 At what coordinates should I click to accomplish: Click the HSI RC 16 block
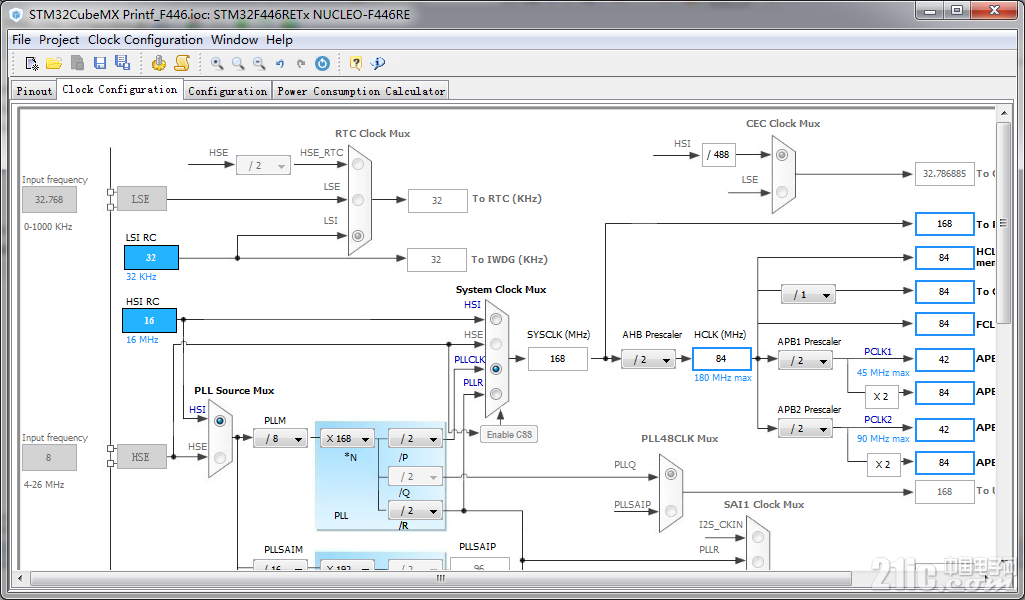[x=149, y=320]
